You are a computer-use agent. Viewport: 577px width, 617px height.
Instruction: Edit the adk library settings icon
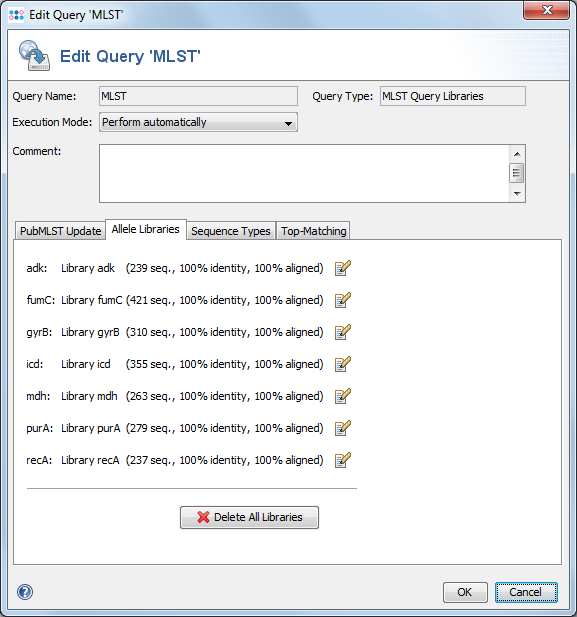[342, 268]
